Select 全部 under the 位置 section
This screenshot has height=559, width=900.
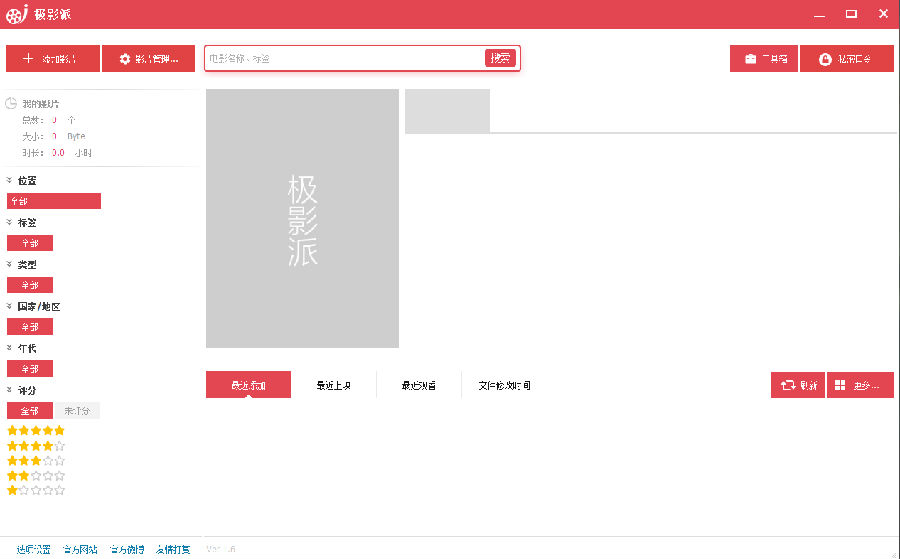(54, 201)
